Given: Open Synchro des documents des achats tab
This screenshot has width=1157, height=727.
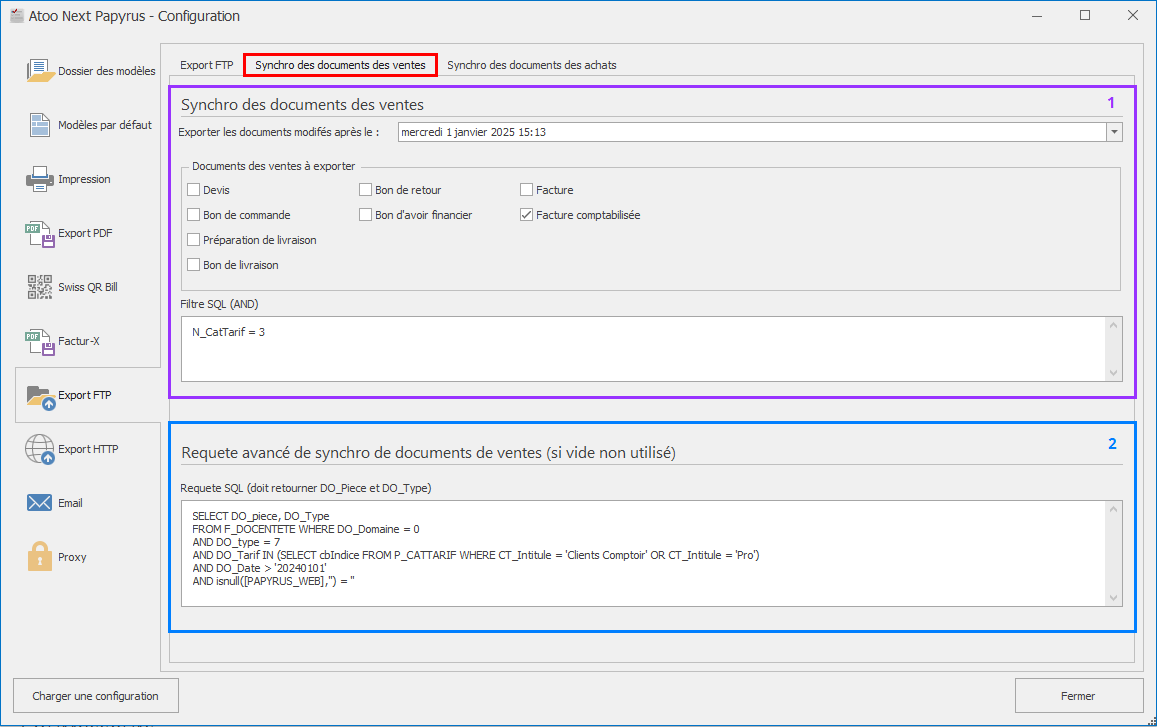Looking at the screenshot, I should 531,65.
